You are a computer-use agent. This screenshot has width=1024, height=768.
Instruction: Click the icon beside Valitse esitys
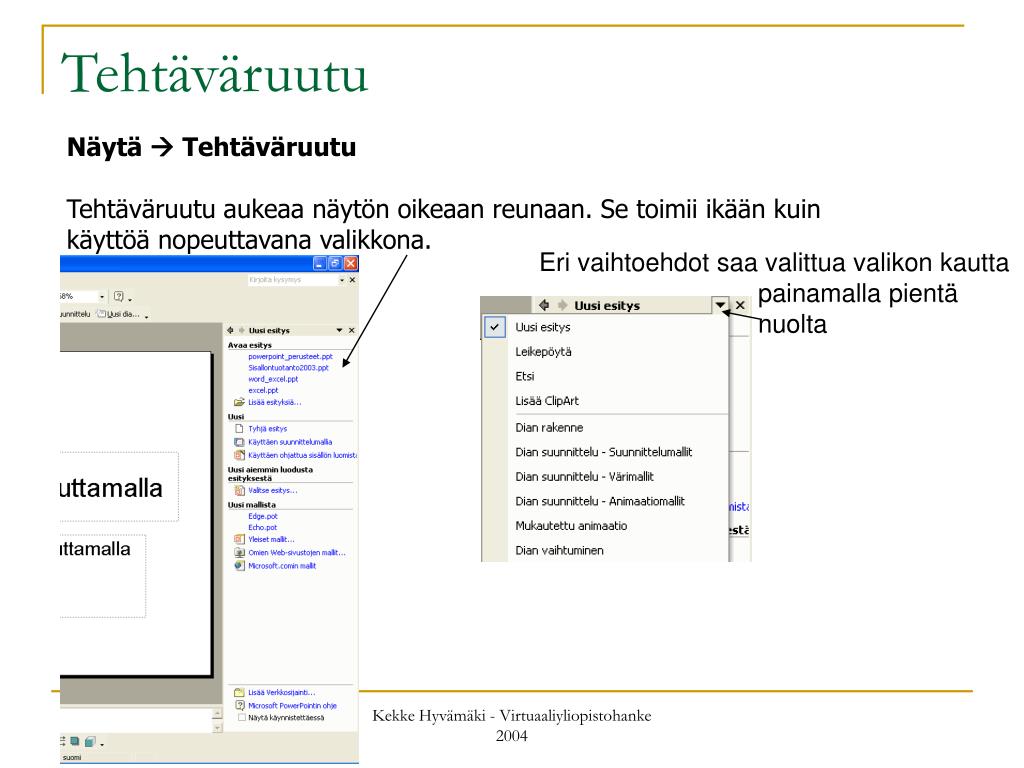(239, 490)
